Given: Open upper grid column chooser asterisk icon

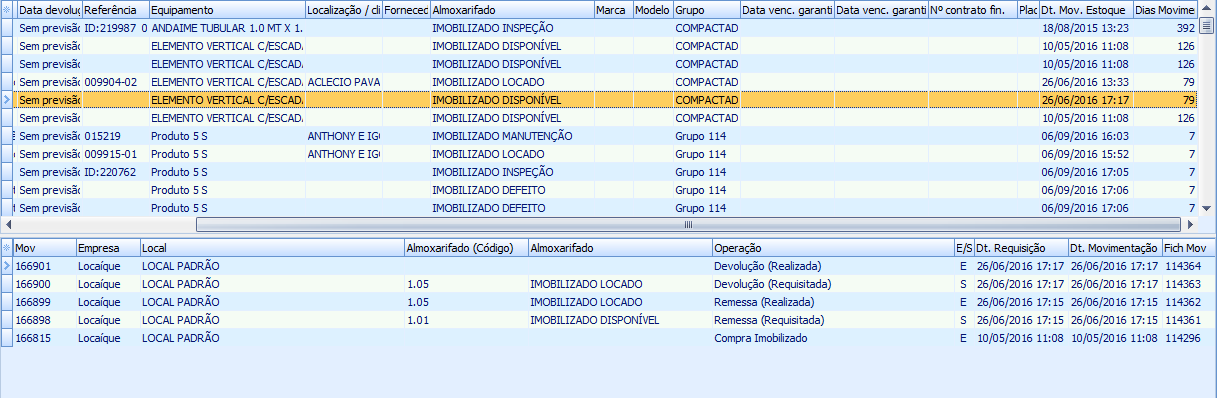Looking at the screenshot, I should click(7, 9).
